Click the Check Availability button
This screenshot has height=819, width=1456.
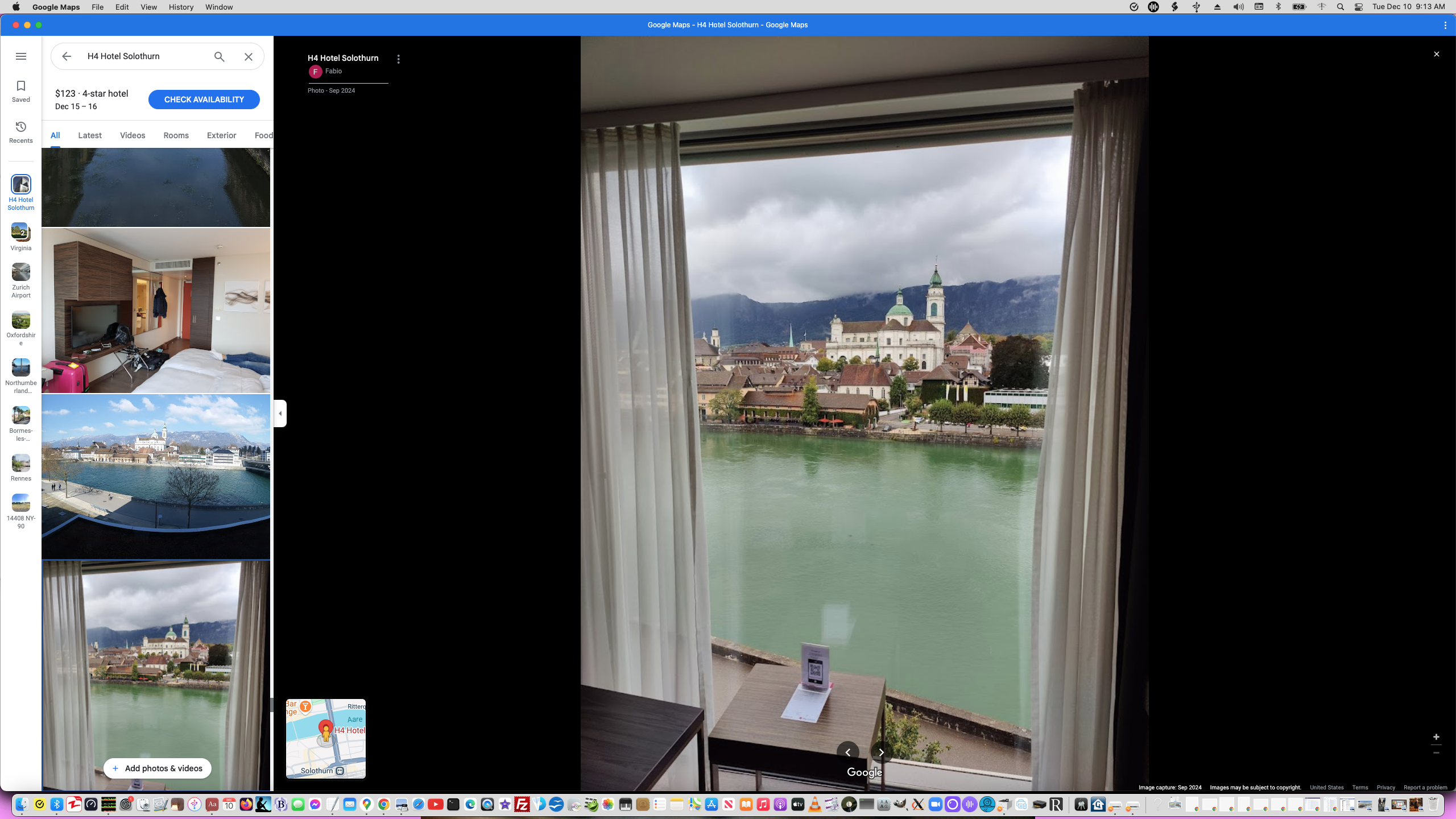(204, 100)
